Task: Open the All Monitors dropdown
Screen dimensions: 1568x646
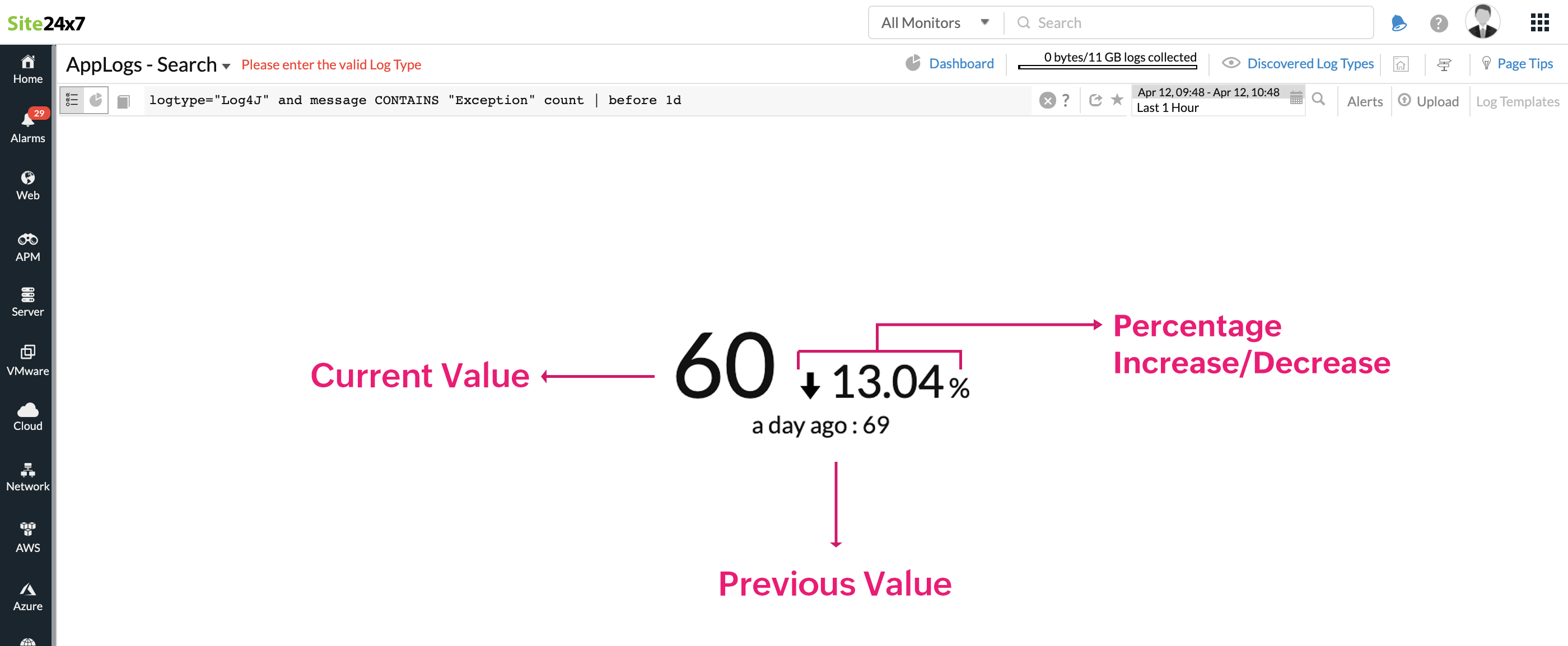Action: pos(934,22)
